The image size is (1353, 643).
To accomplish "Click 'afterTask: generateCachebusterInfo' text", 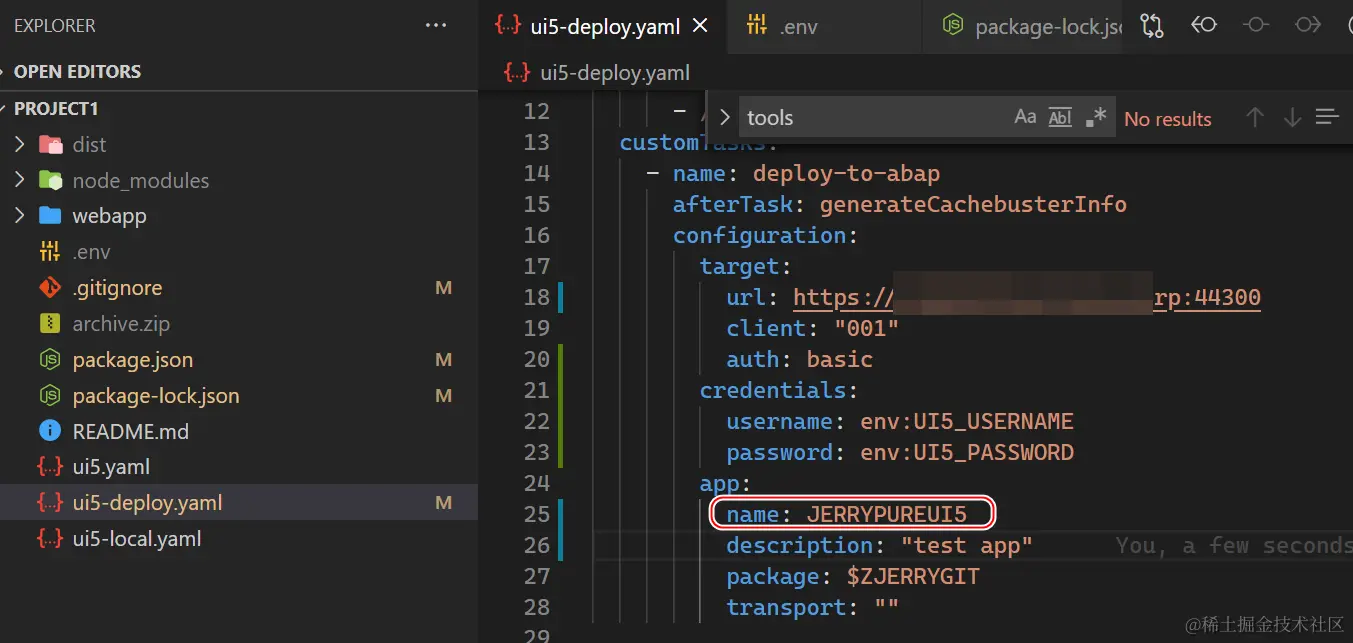I will 900,204.
